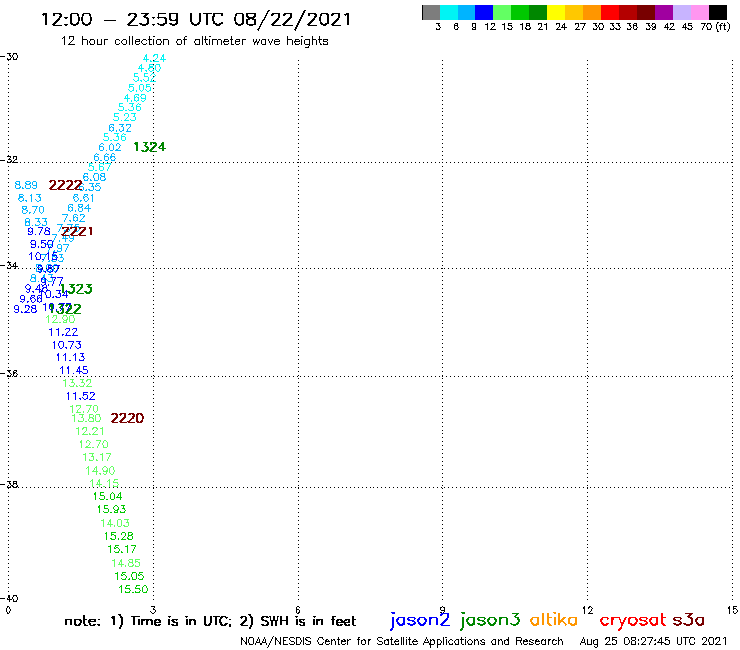Click the wave height value 15.50
Viewport: 740px width, 650px height.
tap(133, 589)
